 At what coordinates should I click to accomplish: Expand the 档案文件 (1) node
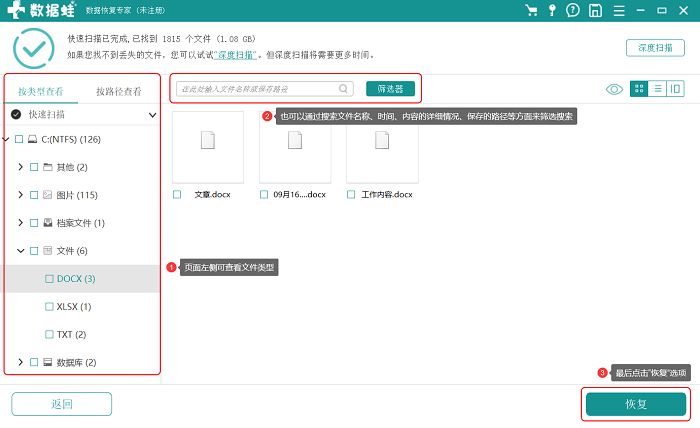coord(21,223)
